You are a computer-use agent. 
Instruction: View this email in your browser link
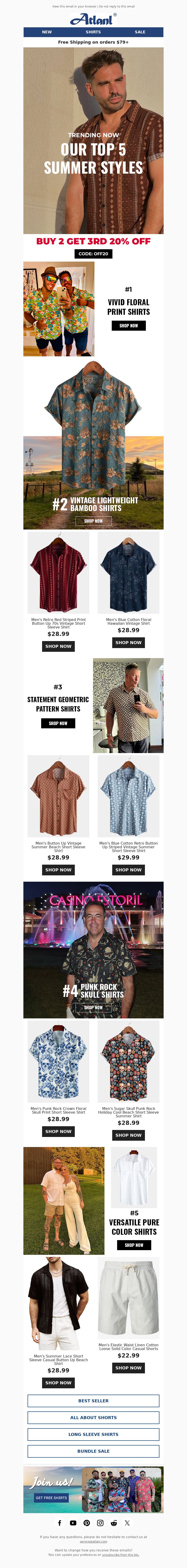74,6
